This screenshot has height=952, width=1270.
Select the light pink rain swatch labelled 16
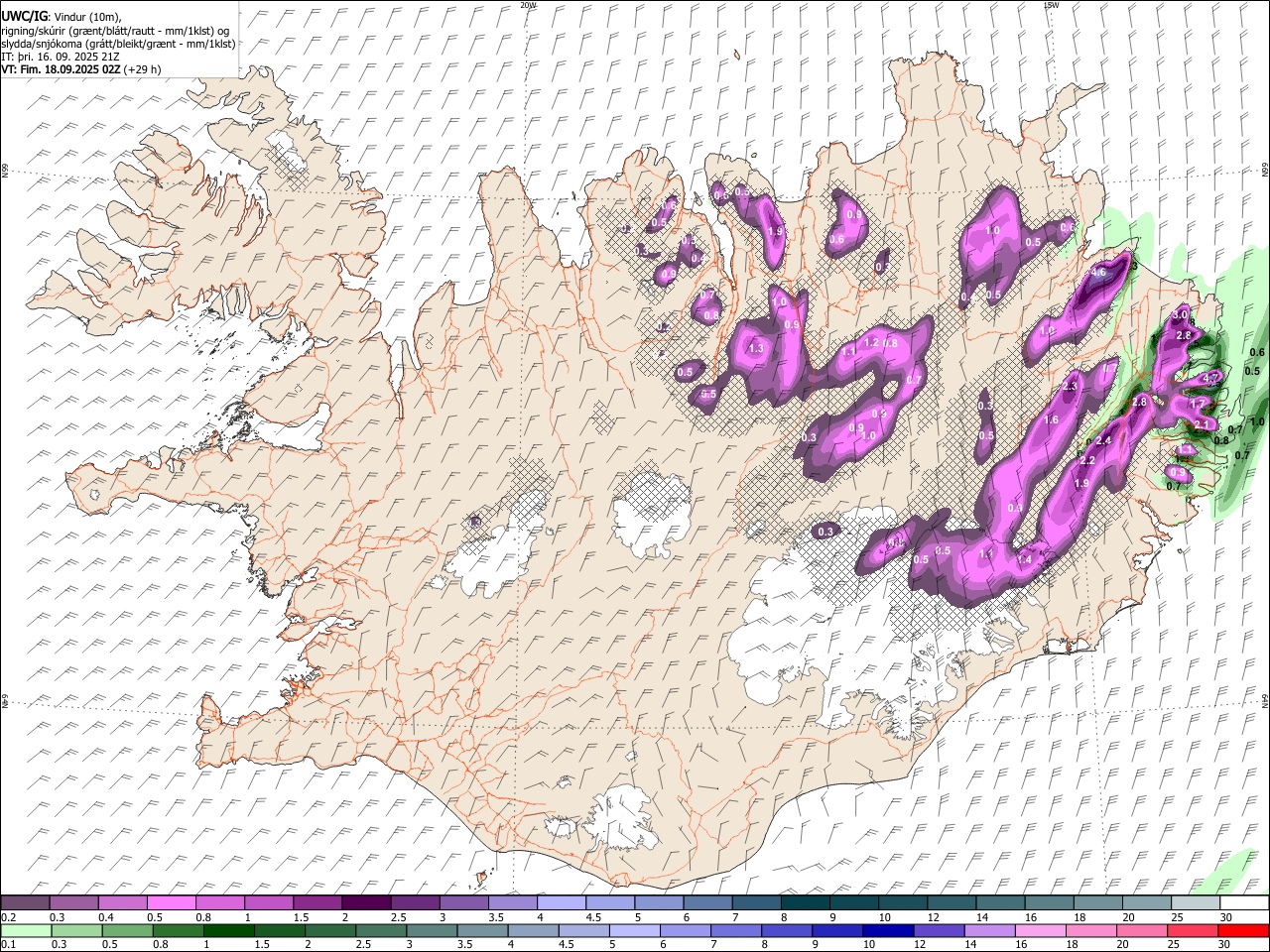[1040, 931]
